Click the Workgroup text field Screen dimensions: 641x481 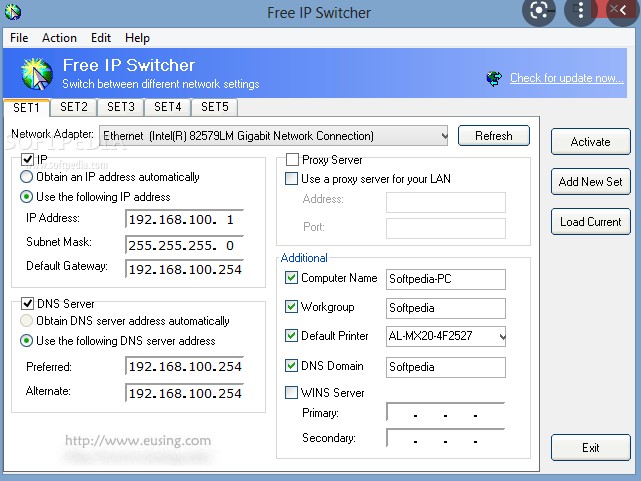click(x=446, y=308)
